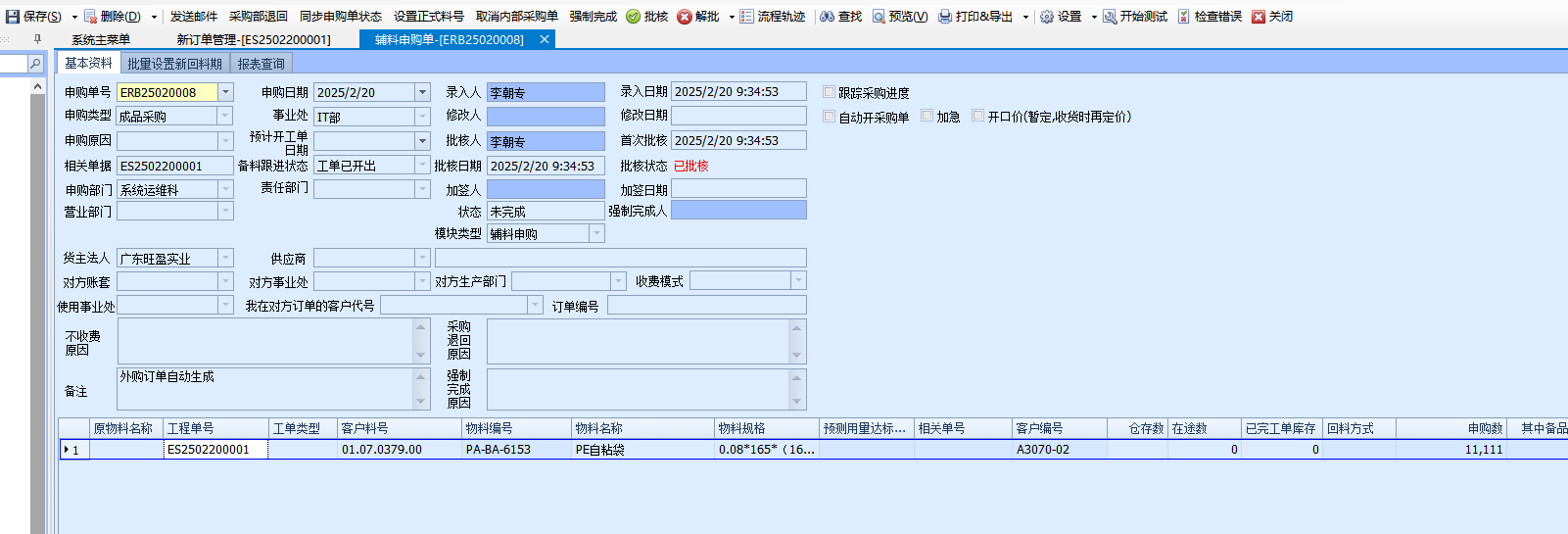
Task: Toggle the 跟踪采购进度 checkbox
Action: point(830,92)
